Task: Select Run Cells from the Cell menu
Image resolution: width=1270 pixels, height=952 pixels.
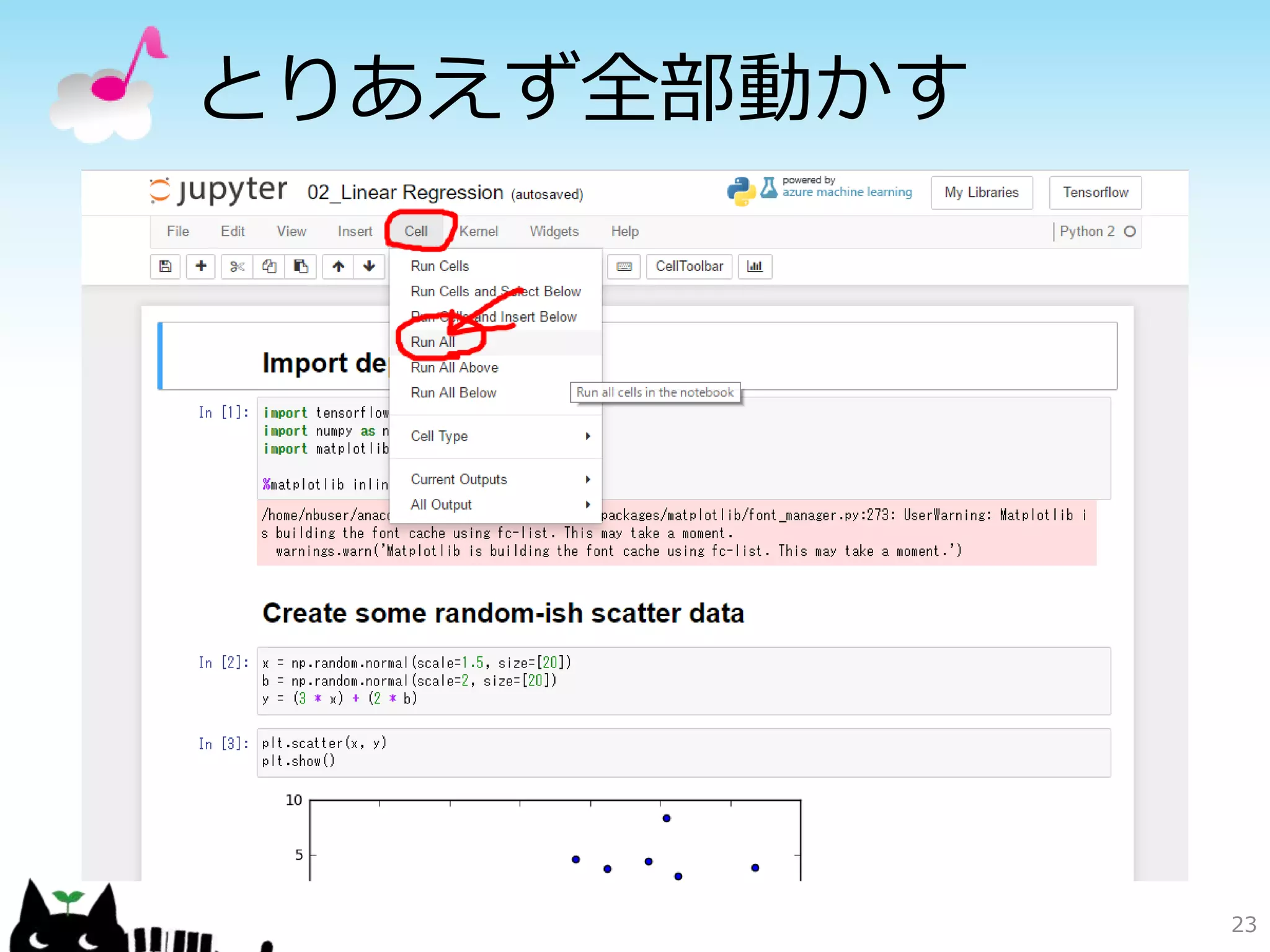Action: tap(495, 266)
